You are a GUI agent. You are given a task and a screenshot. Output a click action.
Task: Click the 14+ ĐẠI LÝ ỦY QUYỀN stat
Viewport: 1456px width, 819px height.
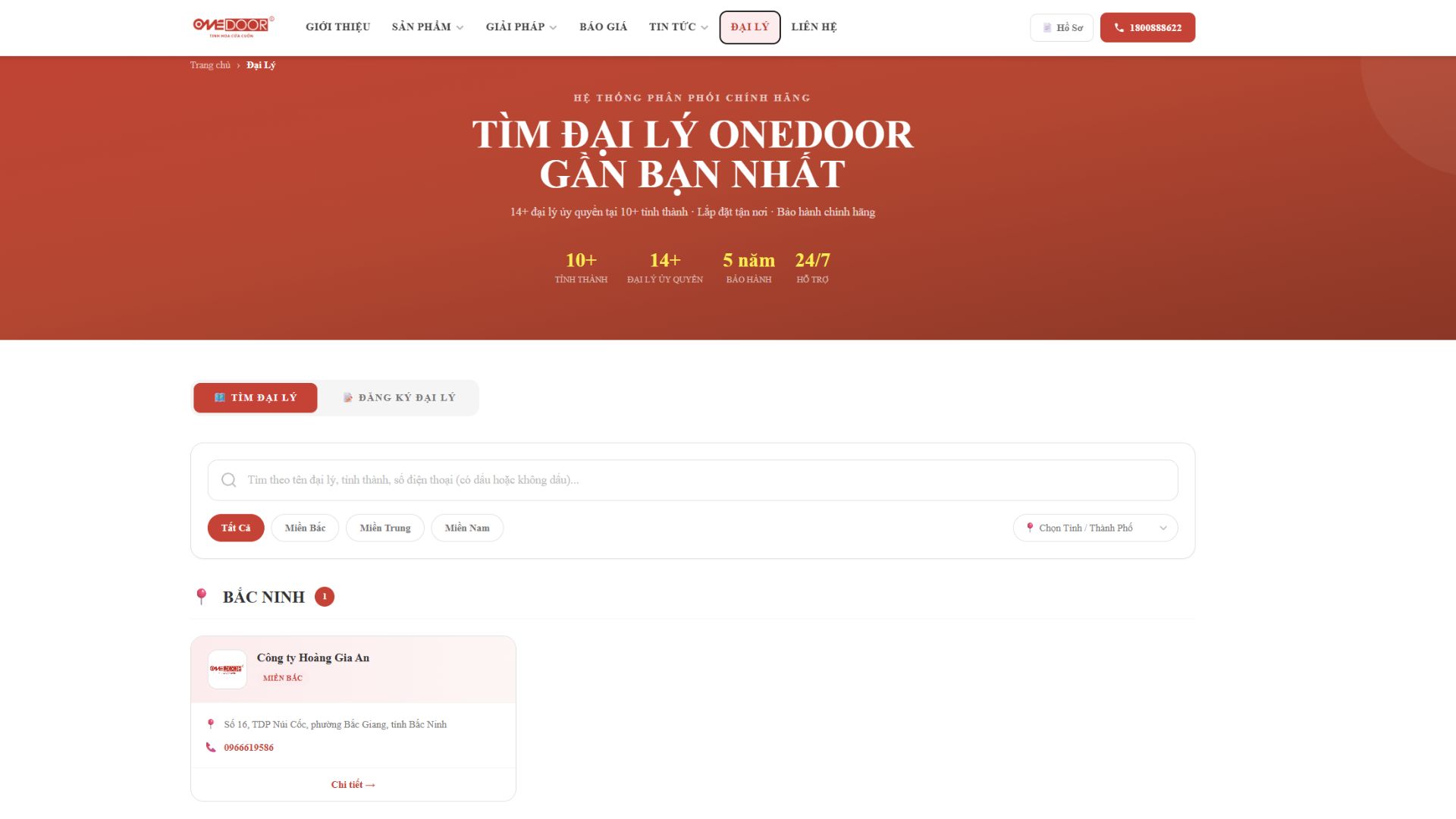pyautogui.click(x=665, y=268)
